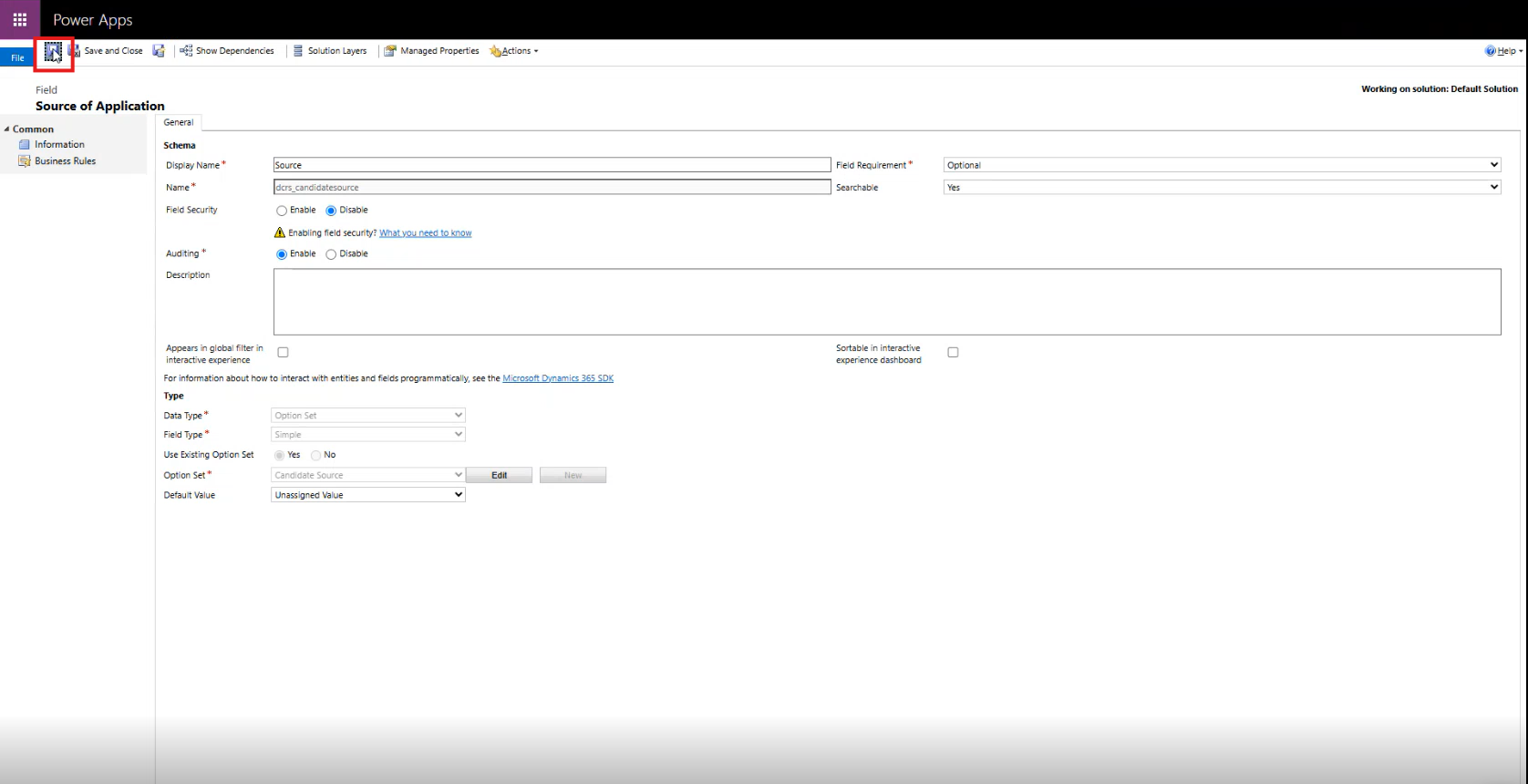Open Information in Common section
The width and height of the screenshot is (1528, 784).
pos(59,145)
